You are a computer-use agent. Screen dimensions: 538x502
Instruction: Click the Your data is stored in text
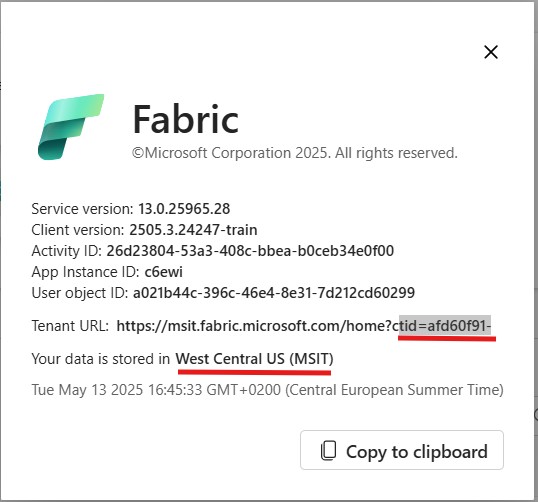[x=101, y=359]
